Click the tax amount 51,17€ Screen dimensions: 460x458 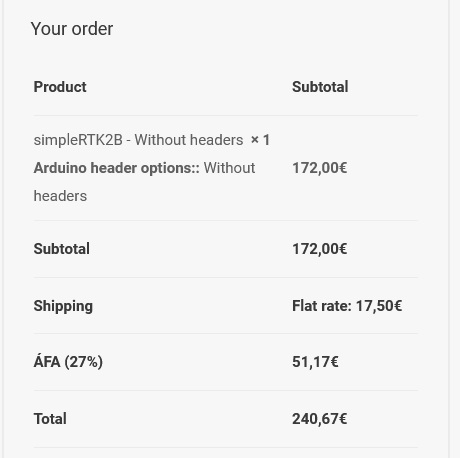coord(315,362)
